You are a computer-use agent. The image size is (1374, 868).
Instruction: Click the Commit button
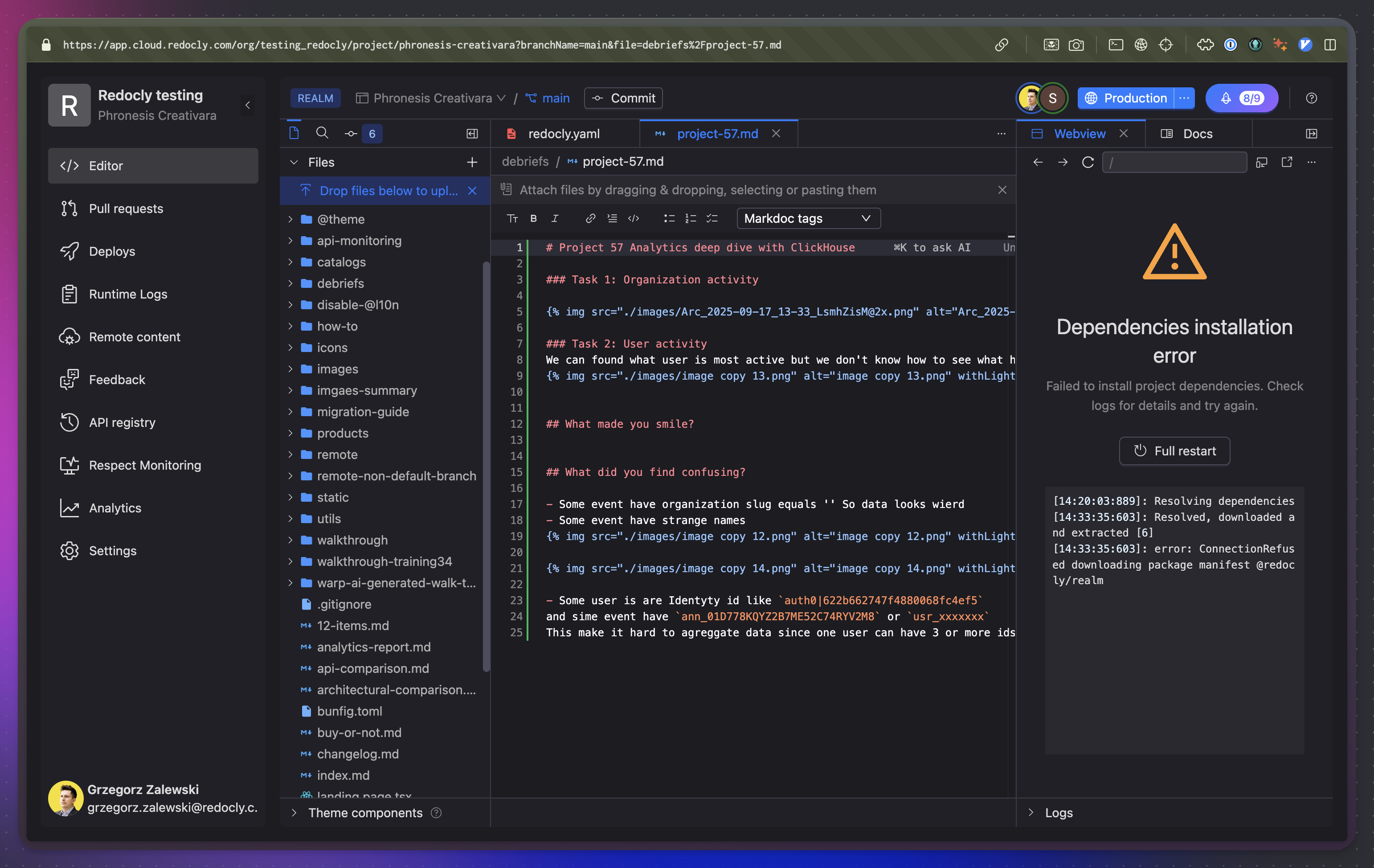coord(623,98)
